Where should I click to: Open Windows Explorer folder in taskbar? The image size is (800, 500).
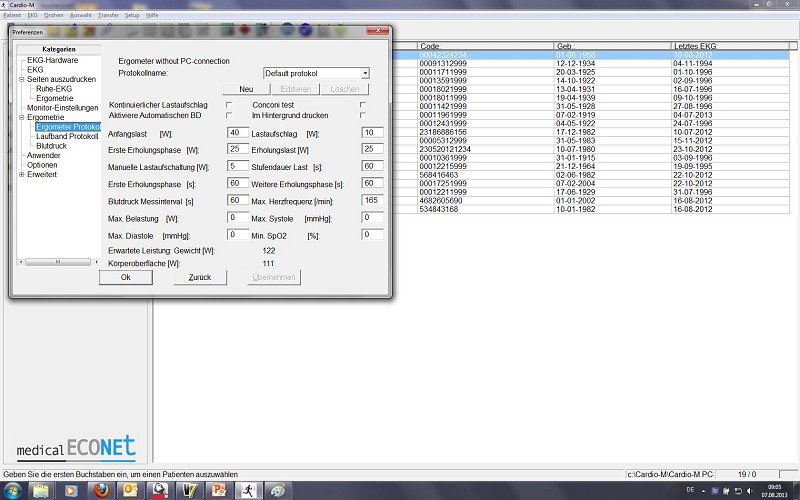42,490
